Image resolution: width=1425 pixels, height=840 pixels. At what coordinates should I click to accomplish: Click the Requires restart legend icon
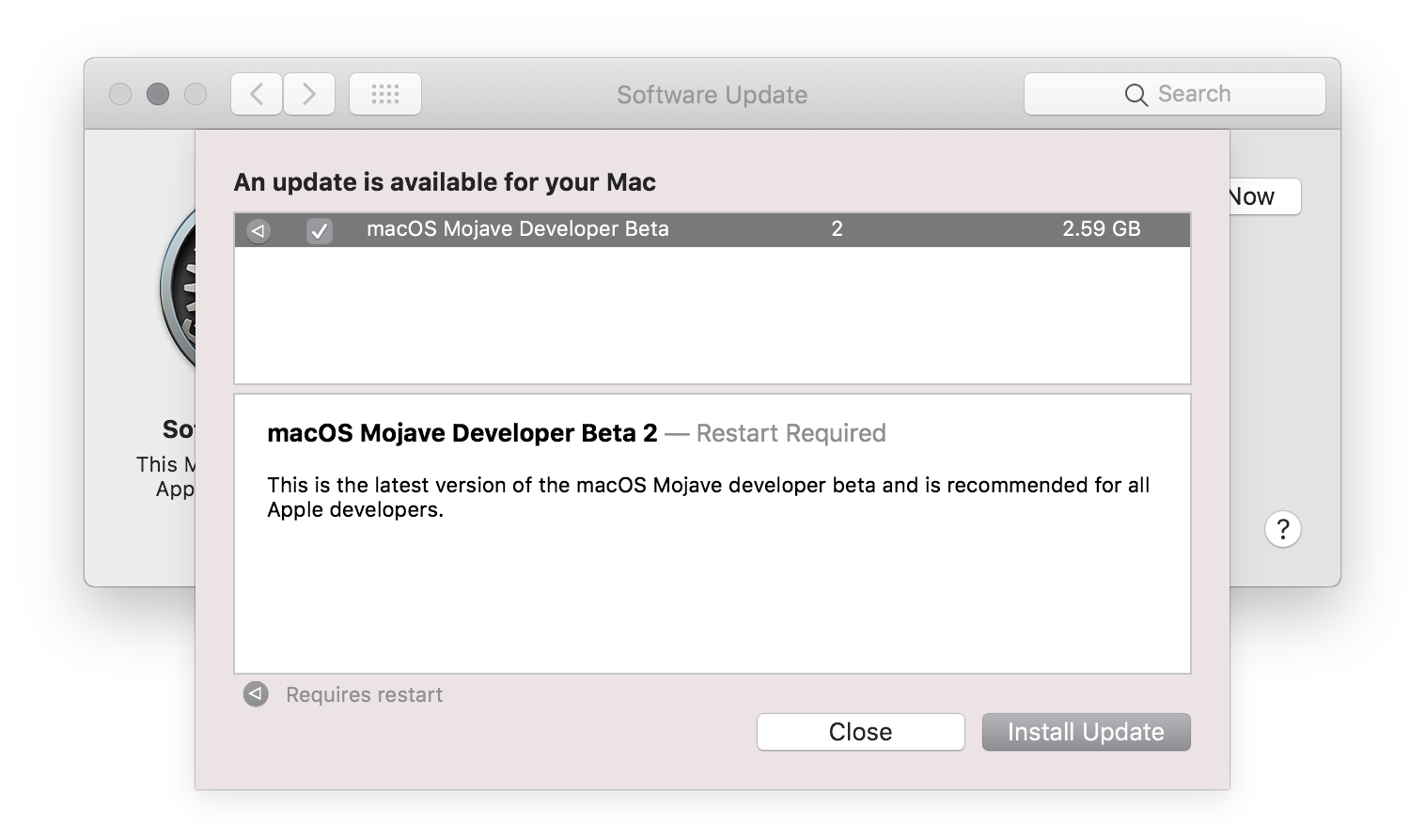click(256, 694)
